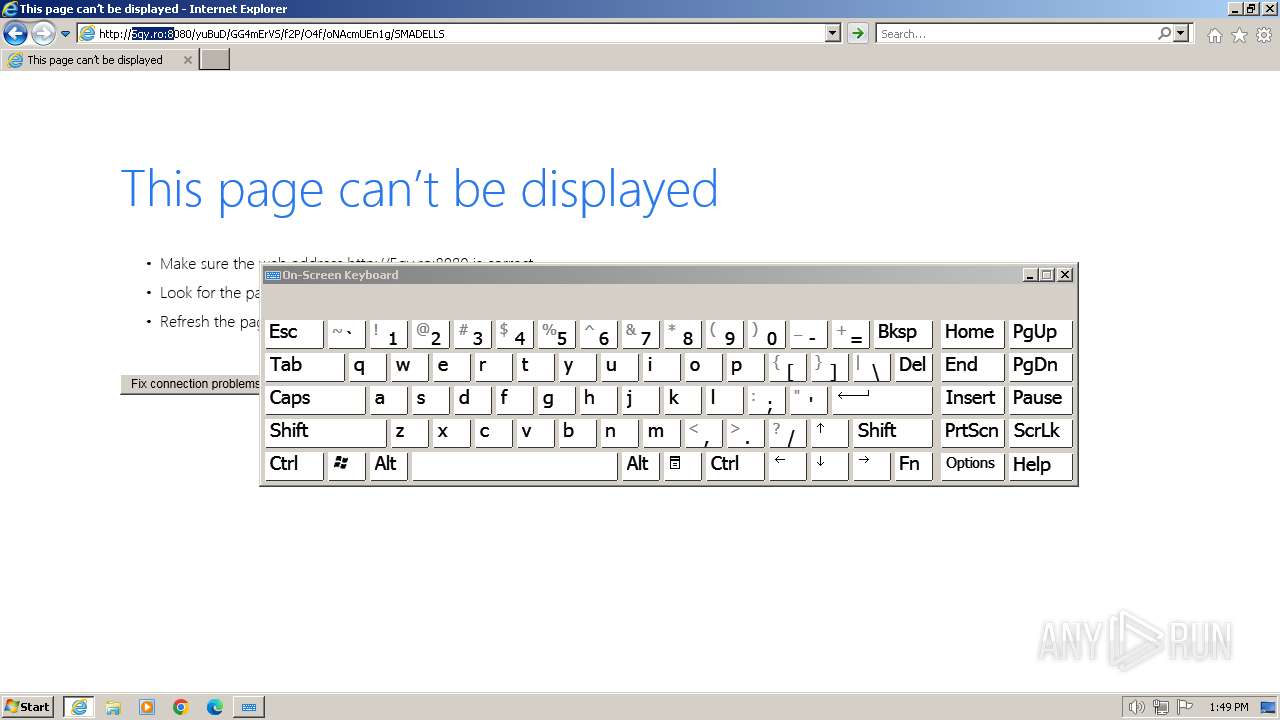1280x720 pixels.
Task: Click the Home key on keyboard
Action: pos(972,333)
